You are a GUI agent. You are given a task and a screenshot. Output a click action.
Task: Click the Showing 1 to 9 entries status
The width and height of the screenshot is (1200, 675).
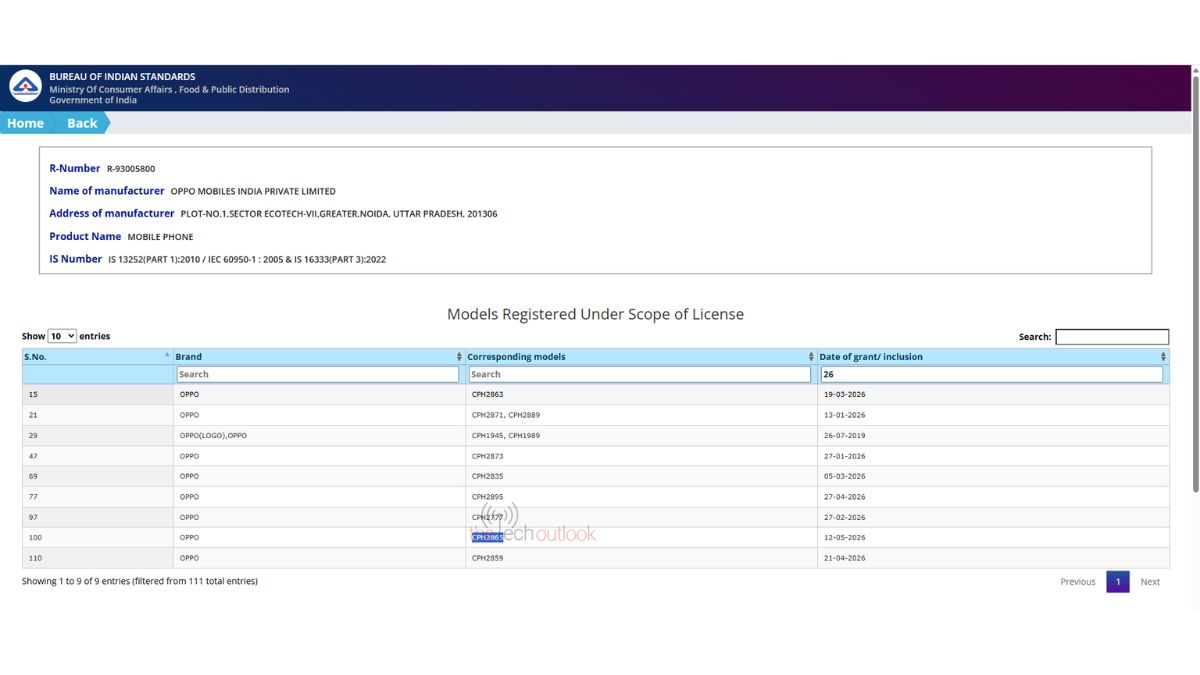[140, 581]
